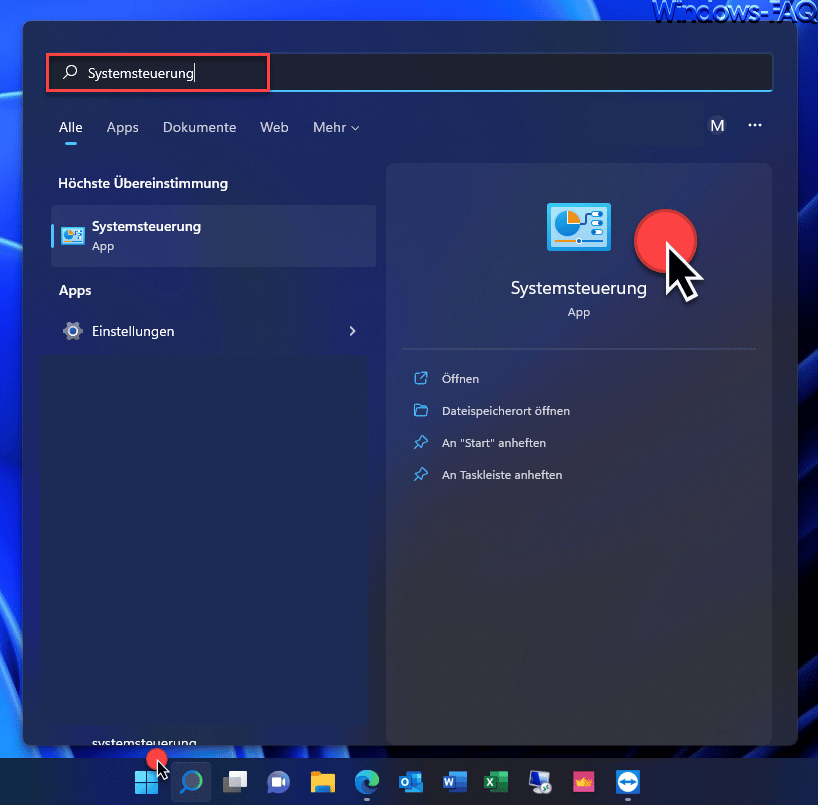Launch the Teams Chat taskbar icon
Viewport: 818px width, 805px height.
(279, 782)
